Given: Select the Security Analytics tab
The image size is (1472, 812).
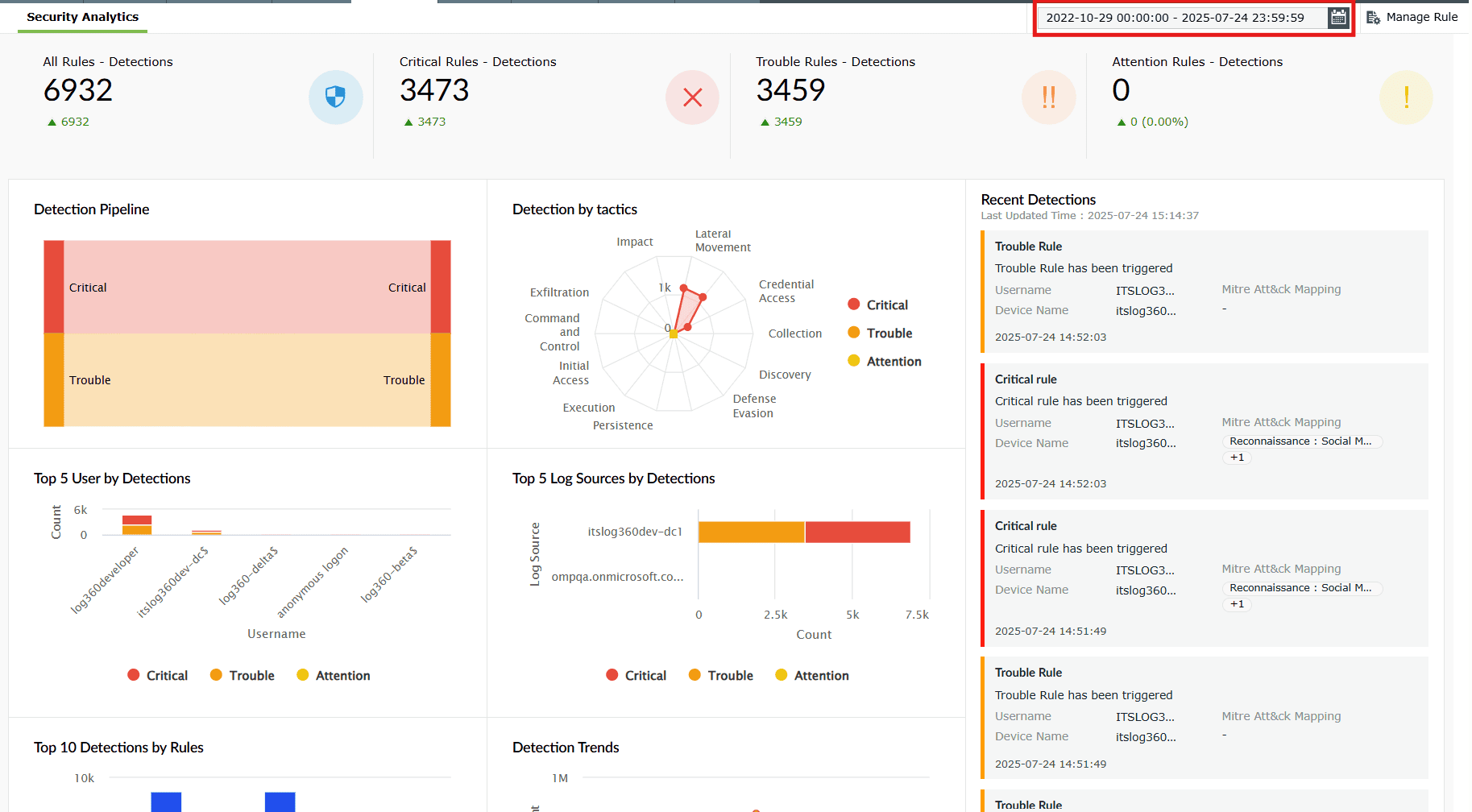Looking at the screenshot, I should [x=81, y=16].
